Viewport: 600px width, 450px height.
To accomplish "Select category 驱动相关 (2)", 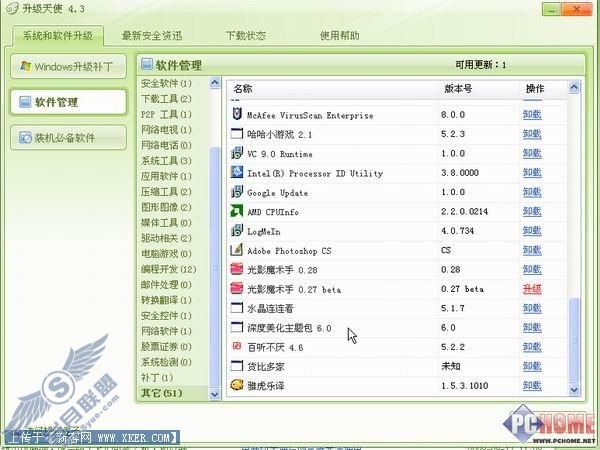I will pos(166,238).
